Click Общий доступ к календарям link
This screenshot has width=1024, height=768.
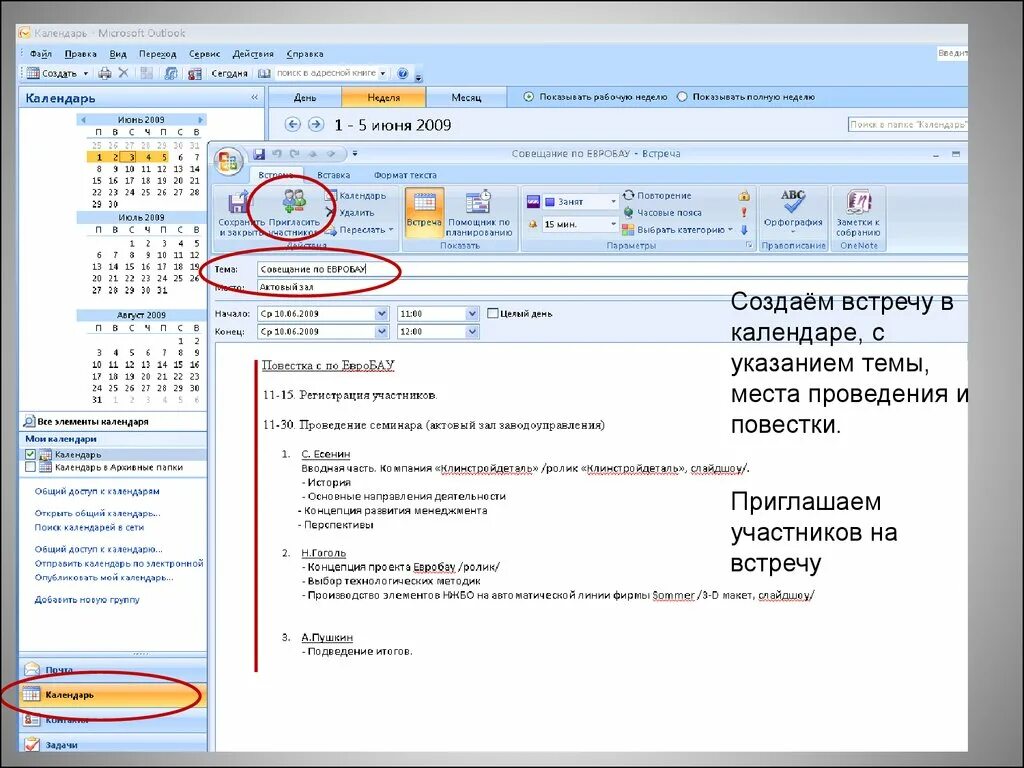(x=97, y=491)
